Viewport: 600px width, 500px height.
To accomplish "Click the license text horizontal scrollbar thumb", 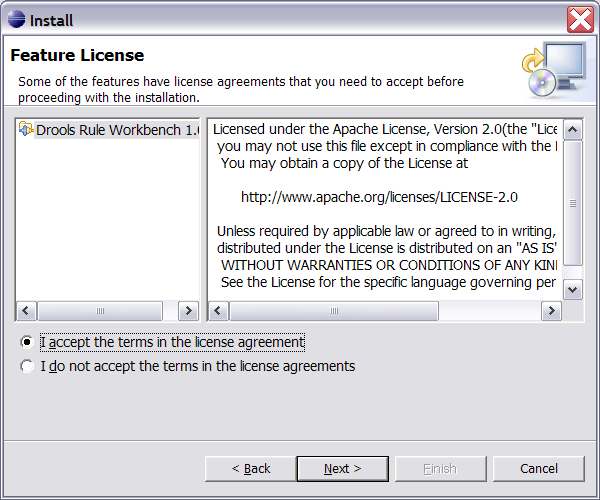I will [334, 311].
